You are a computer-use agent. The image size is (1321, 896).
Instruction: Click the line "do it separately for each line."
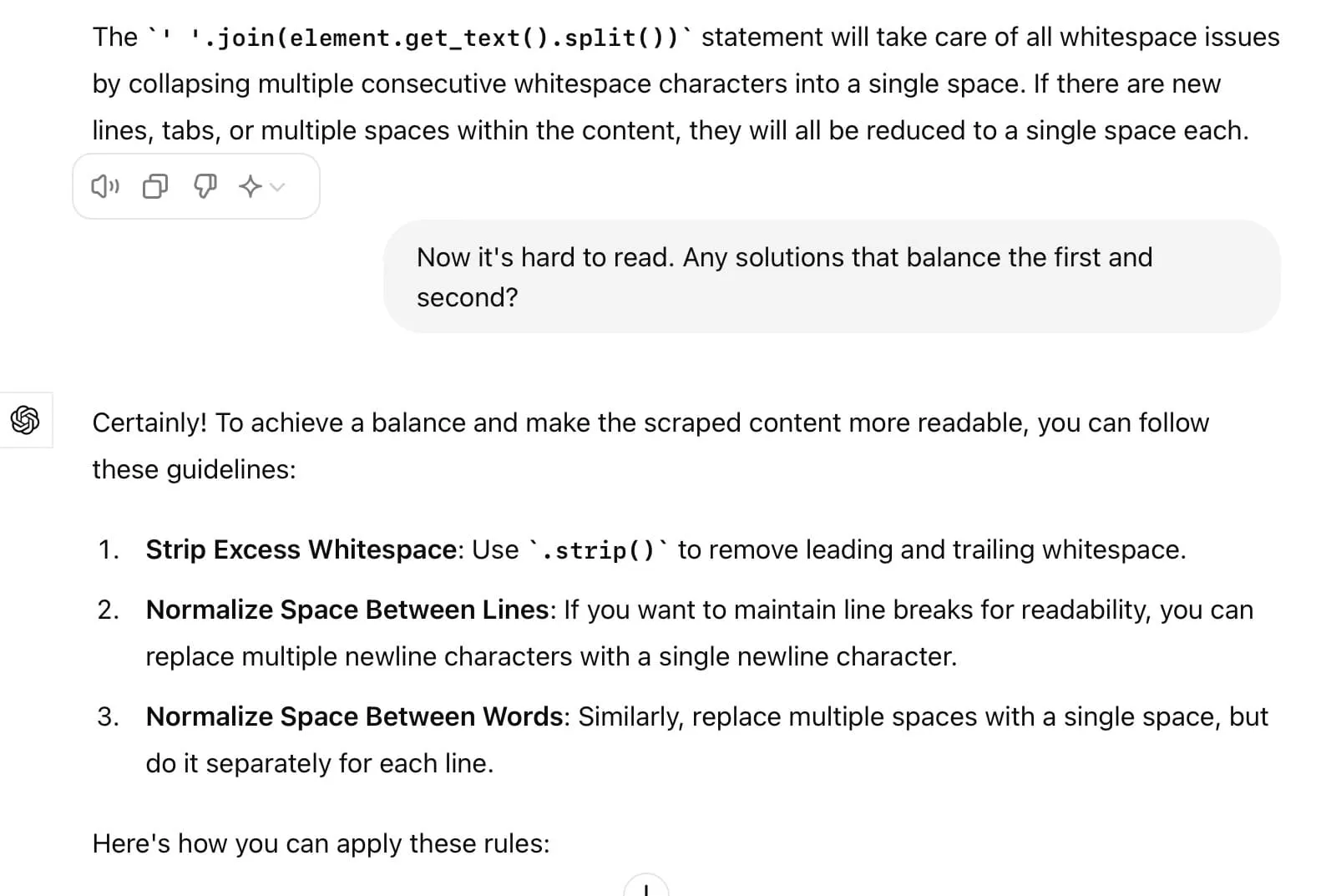click(x=319, y=763)
